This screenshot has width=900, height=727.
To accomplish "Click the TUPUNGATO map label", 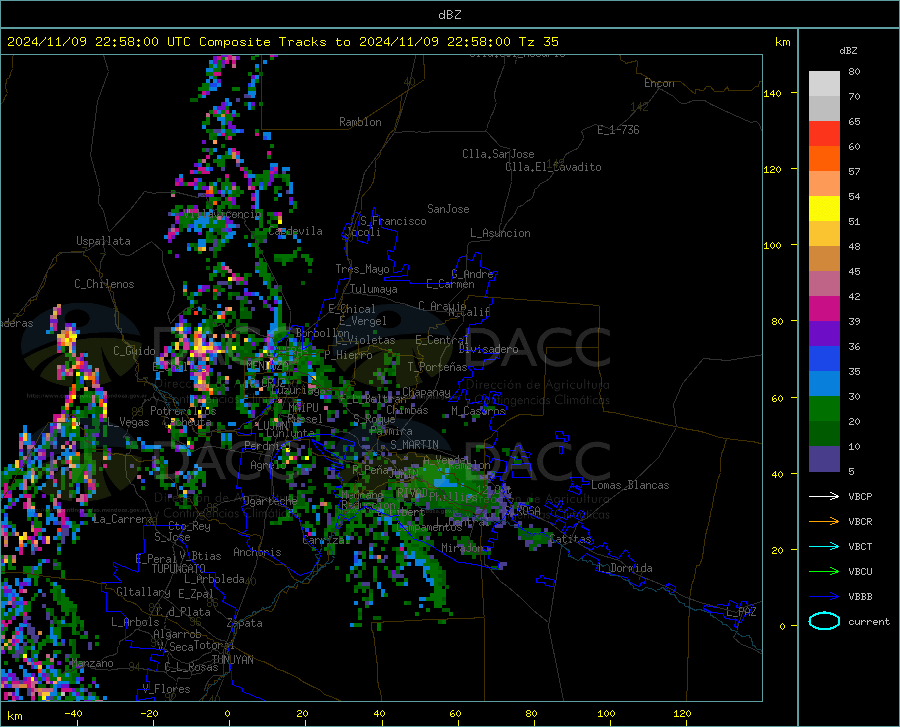I will coord(179,569).
